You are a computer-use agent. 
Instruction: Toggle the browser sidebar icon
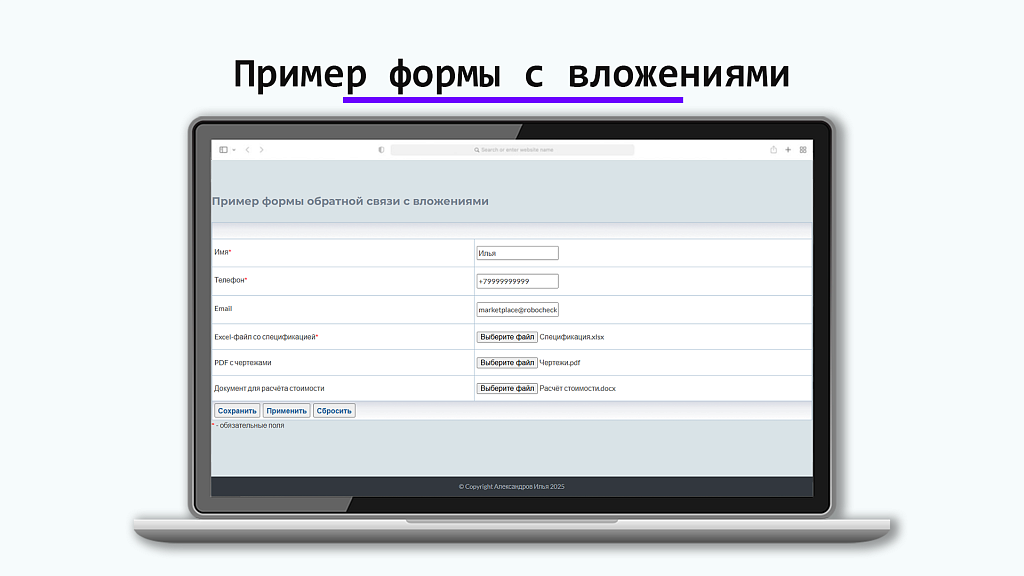[223, 150]
